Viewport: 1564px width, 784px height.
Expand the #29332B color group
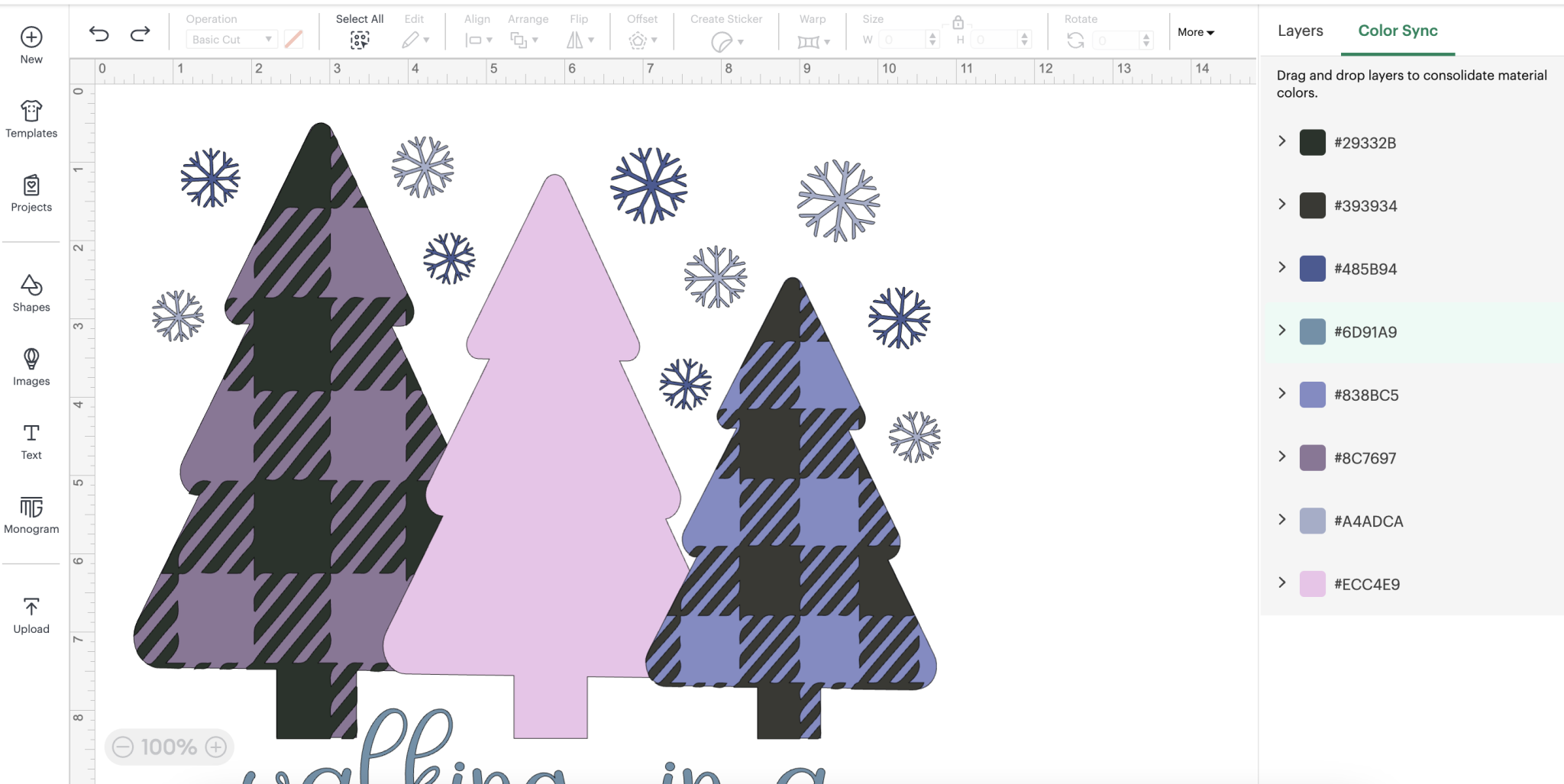[1281, 140]
